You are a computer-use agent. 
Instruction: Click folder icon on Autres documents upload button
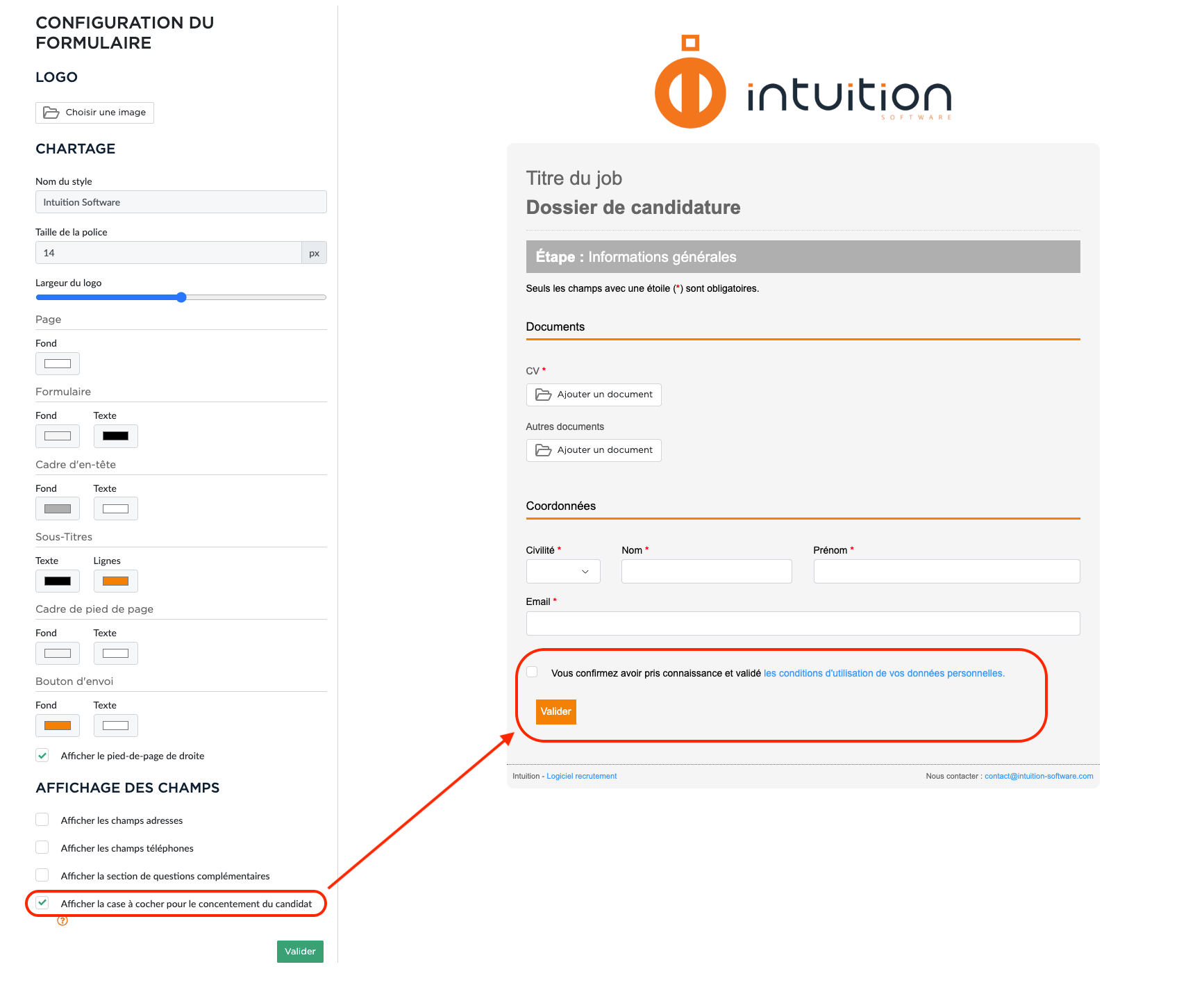(543, 450)
